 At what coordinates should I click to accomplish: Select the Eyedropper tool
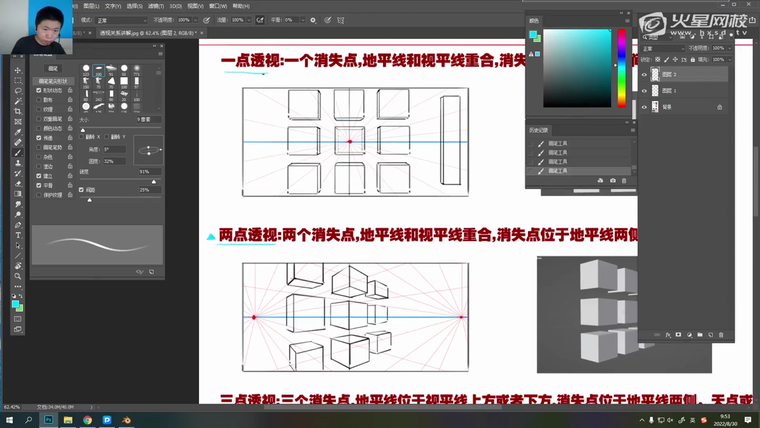coord(18,131)
